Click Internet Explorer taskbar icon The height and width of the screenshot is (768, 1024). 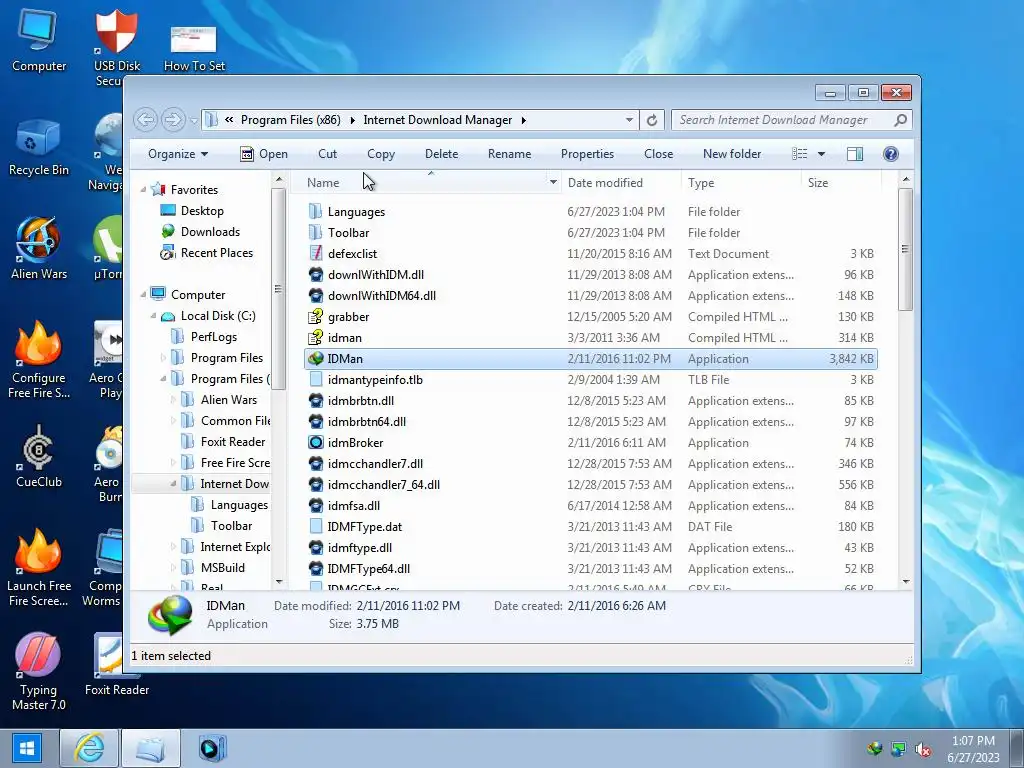point(89,748)
